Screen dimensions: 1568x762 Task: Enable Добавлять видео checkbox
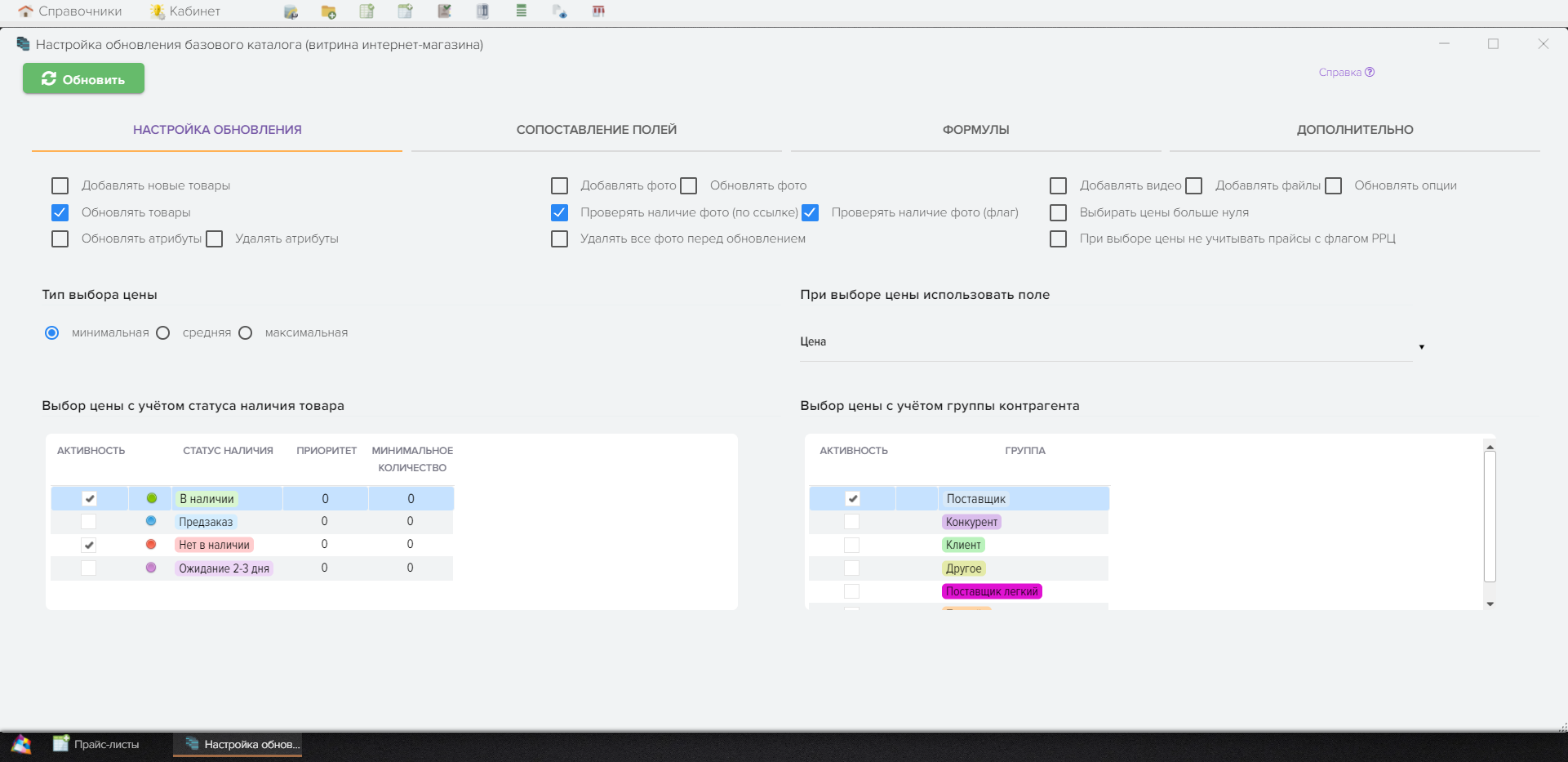point(1059,186)
